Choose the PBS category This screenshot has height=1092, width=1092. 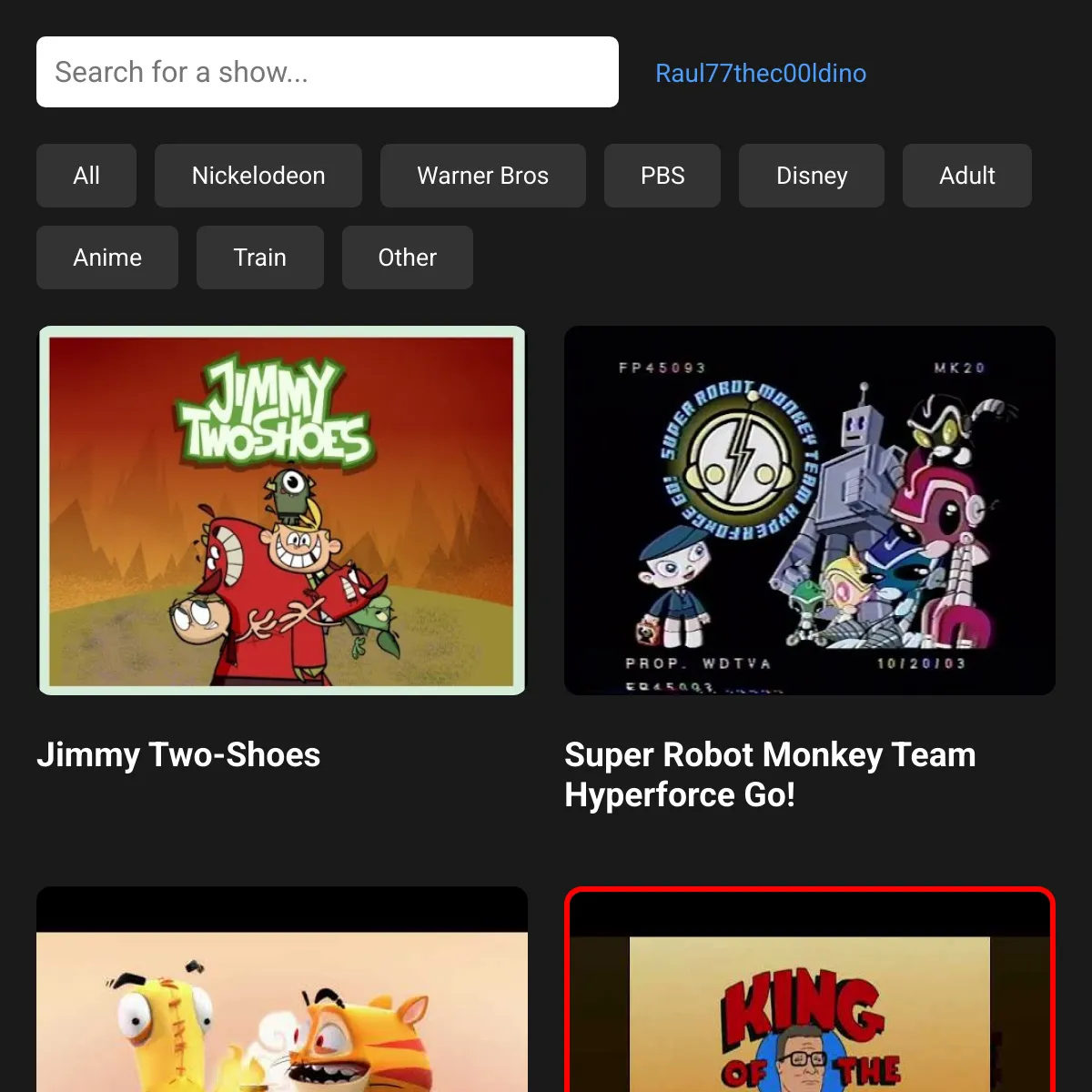662,176
